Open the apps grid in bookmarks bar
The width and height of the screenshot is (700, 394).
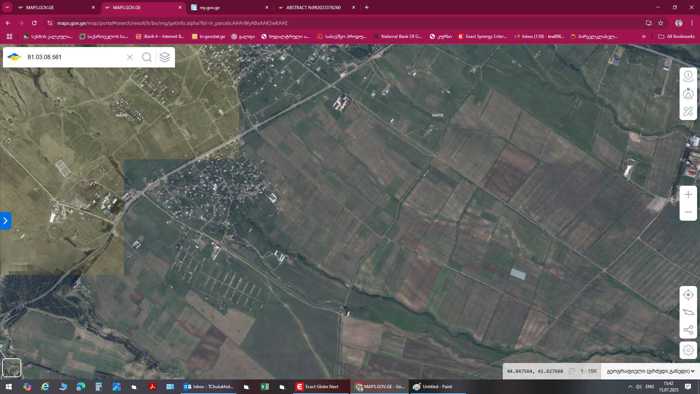(x=9, y=36)
